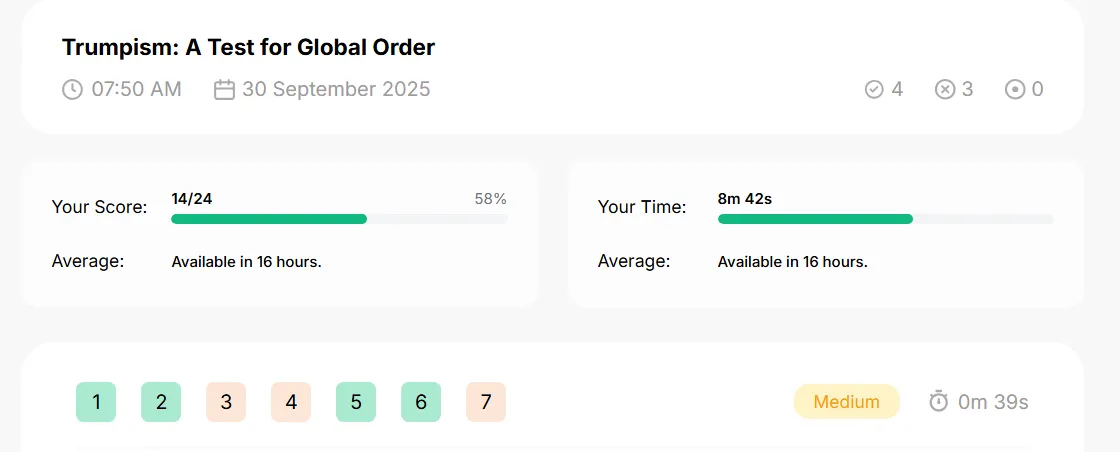This screenshot has width=1120, height=452.
Task: Open question 6 tile
Action: pos(421,402)
